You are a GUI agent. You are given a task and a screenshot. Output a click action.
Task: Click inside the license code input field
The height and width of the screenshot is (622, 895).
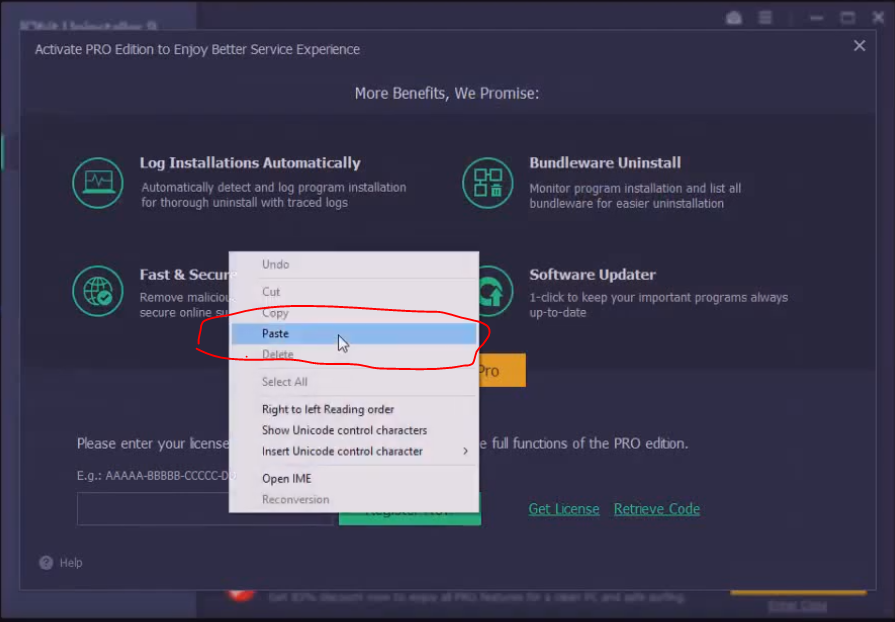(x=154, y=509)
